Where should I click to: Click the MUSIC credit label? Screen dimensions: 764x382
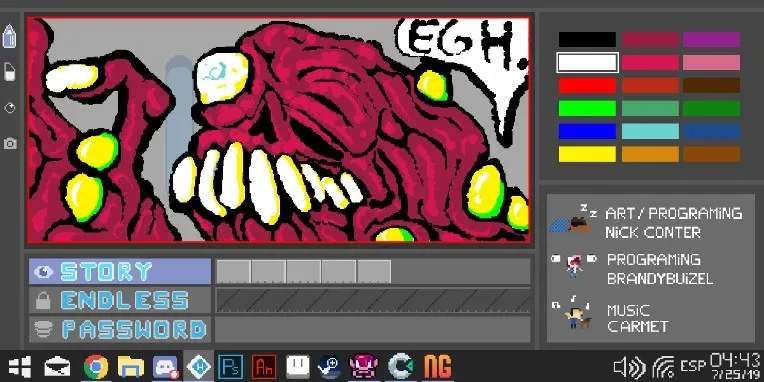pos(628,310)
